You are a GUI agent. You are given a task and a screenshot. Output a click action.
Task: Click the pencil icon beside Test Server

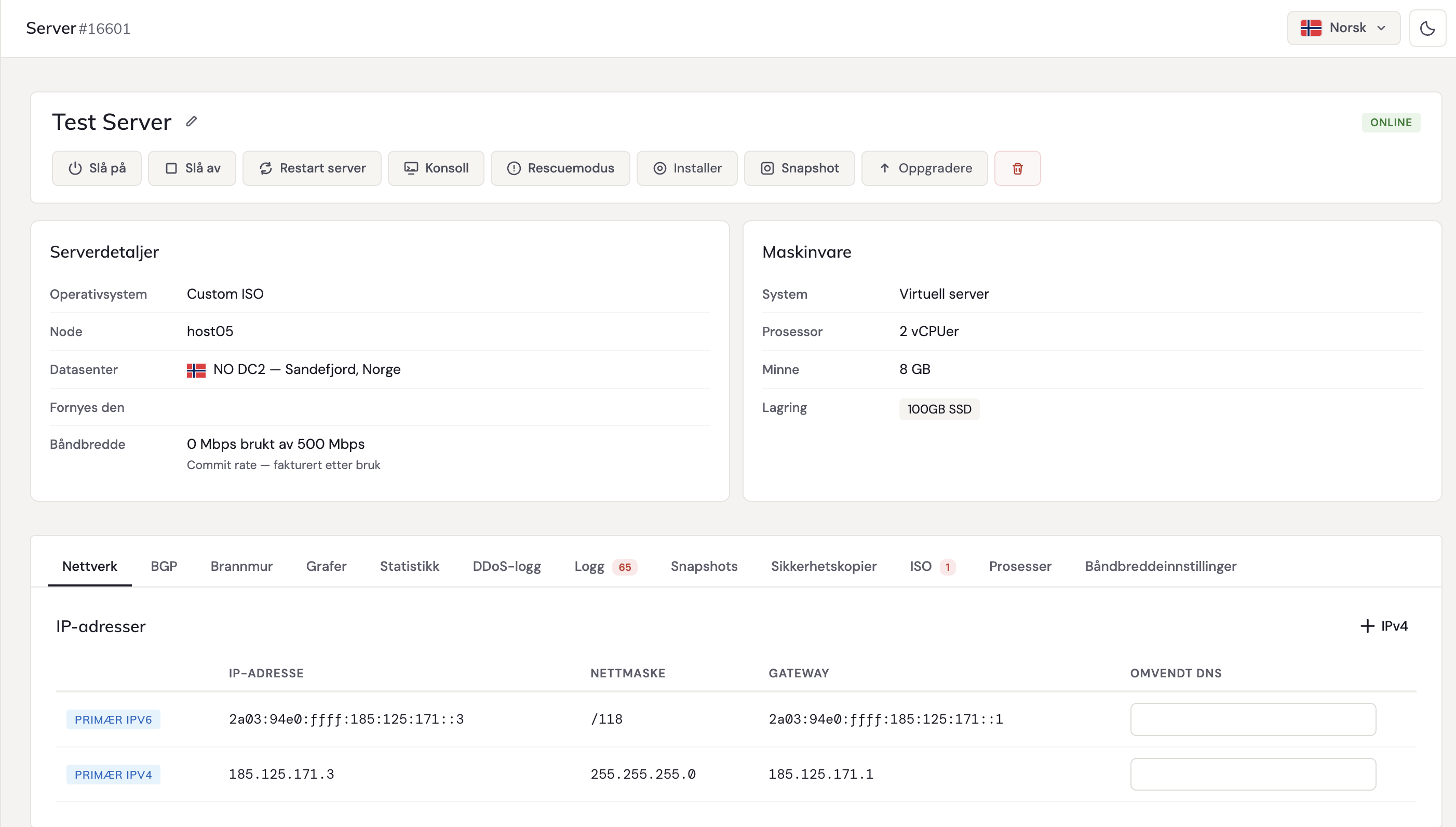click(x=191, y=121)
